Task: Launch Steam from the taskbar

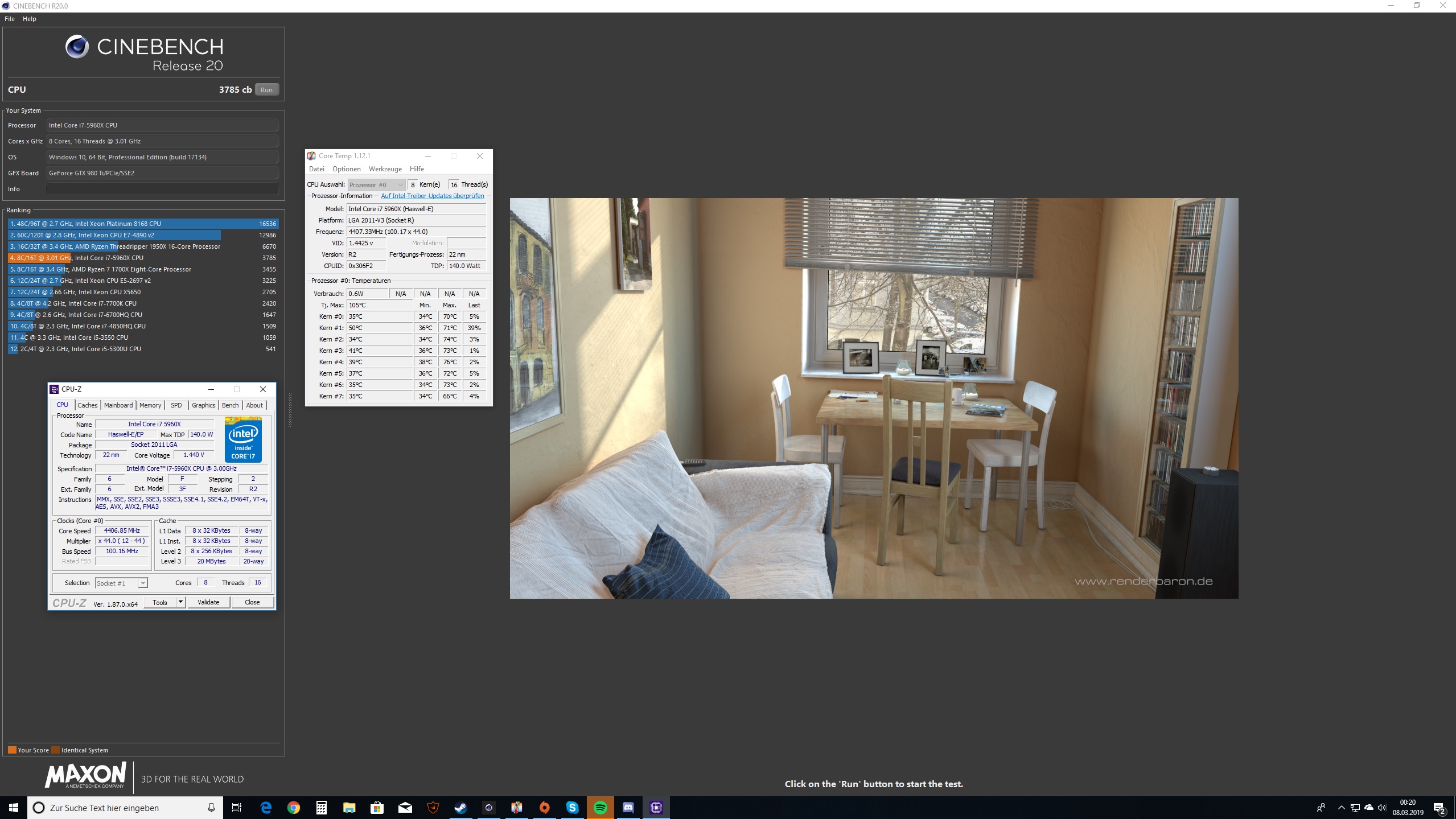Action: coord(460,808)
